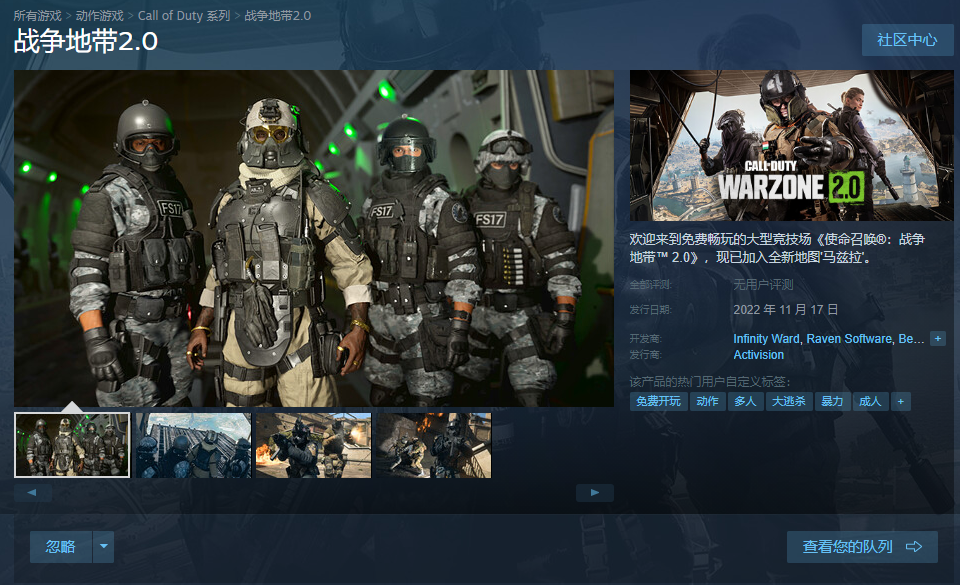Select the first screenshot thumbnail of four soldiers
Screen dimensions: 960x585
click(x=72, y=445)
